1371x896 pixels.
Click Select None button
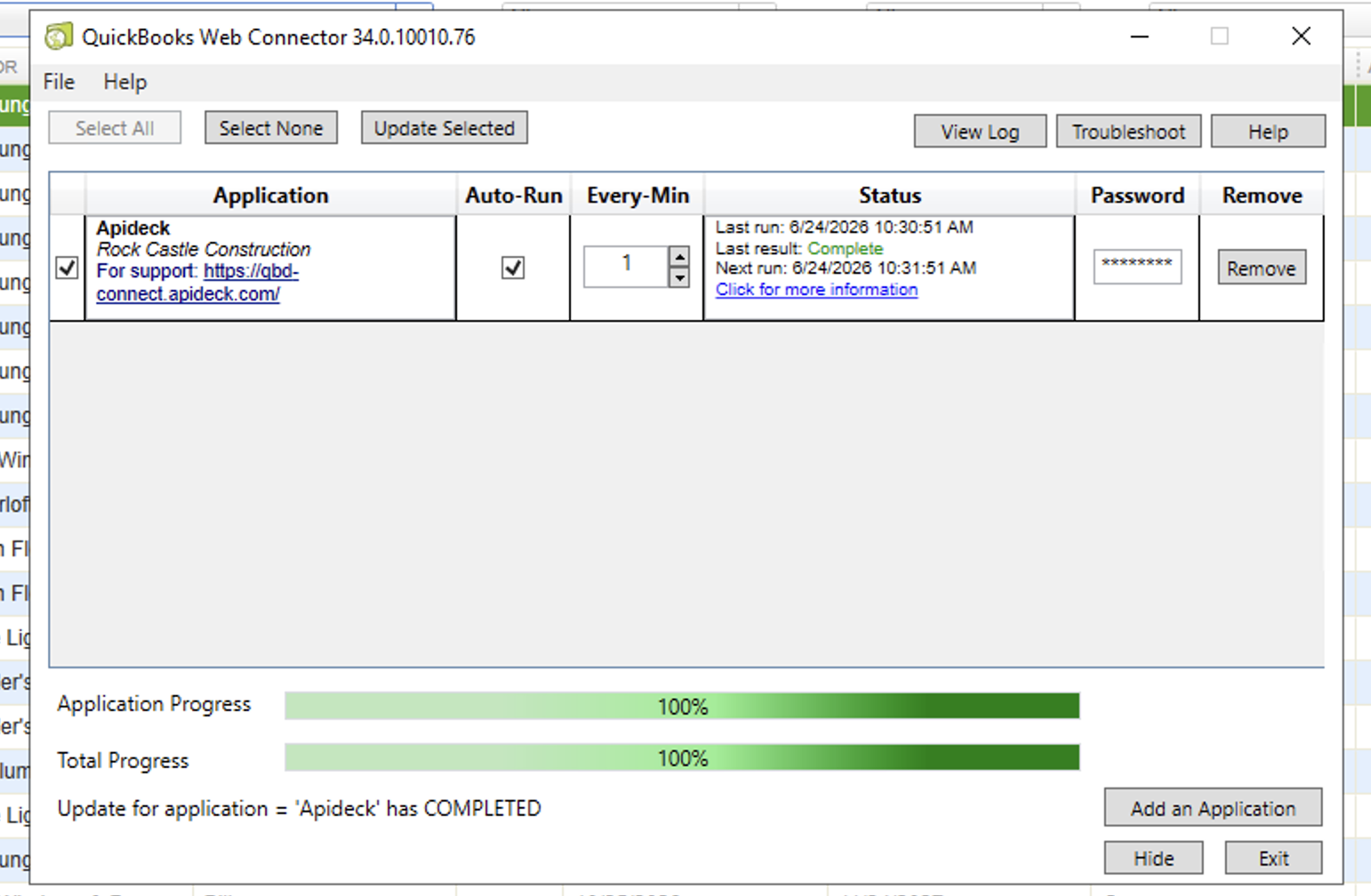271,128
